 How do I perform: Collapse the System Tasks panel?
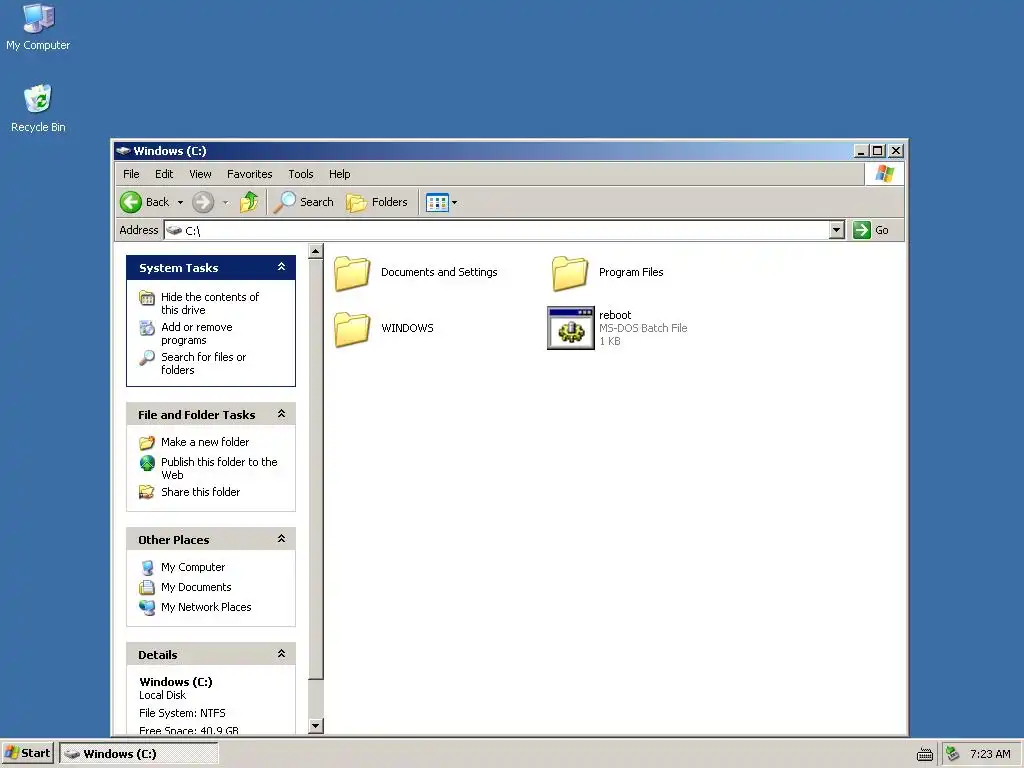point(281,267)
